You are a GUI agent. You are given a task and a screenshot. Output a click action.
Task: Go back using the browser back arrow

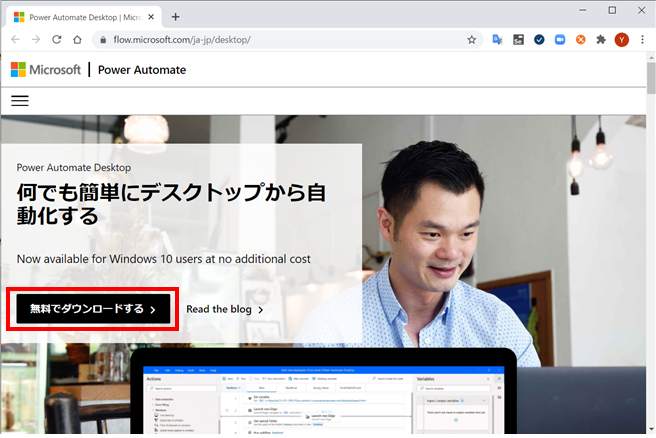[15, 39]
